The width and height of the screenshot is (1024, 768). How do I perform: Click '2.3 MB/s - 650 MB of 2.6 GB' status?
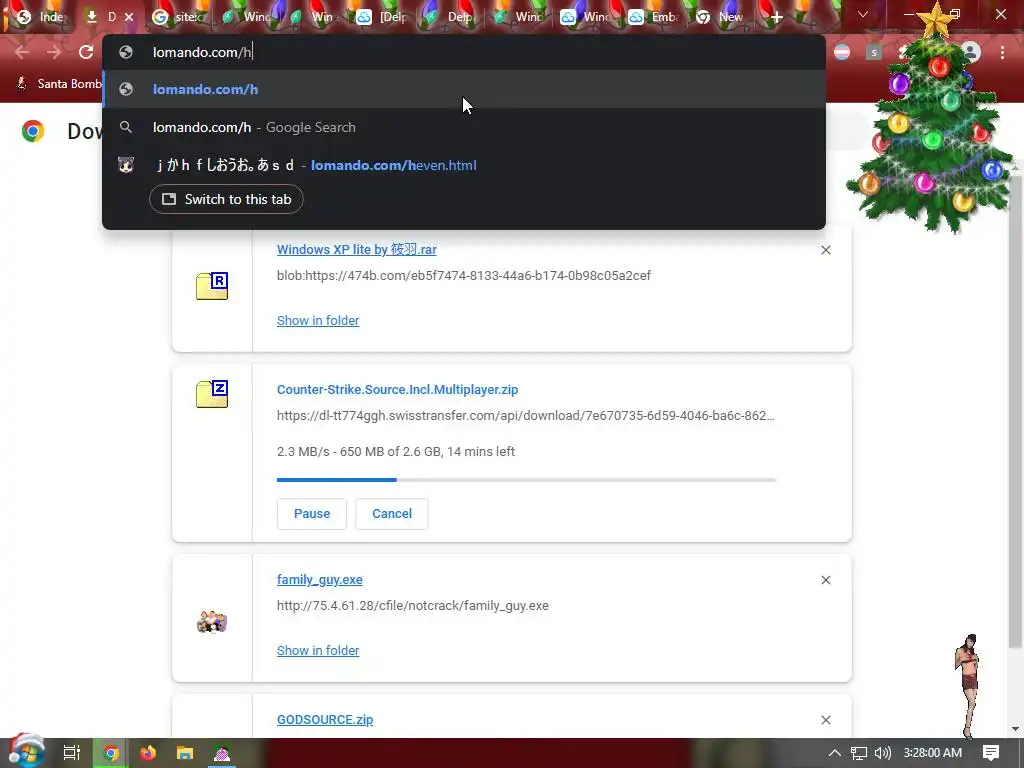(396, 451)
